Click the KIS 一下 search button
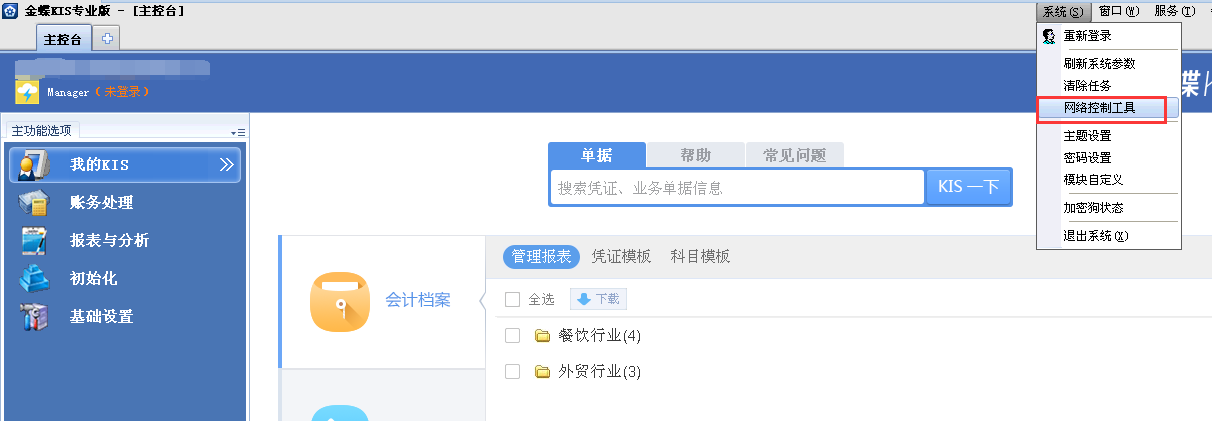Viewport: 1212px width, 421px height. point(969,187)
